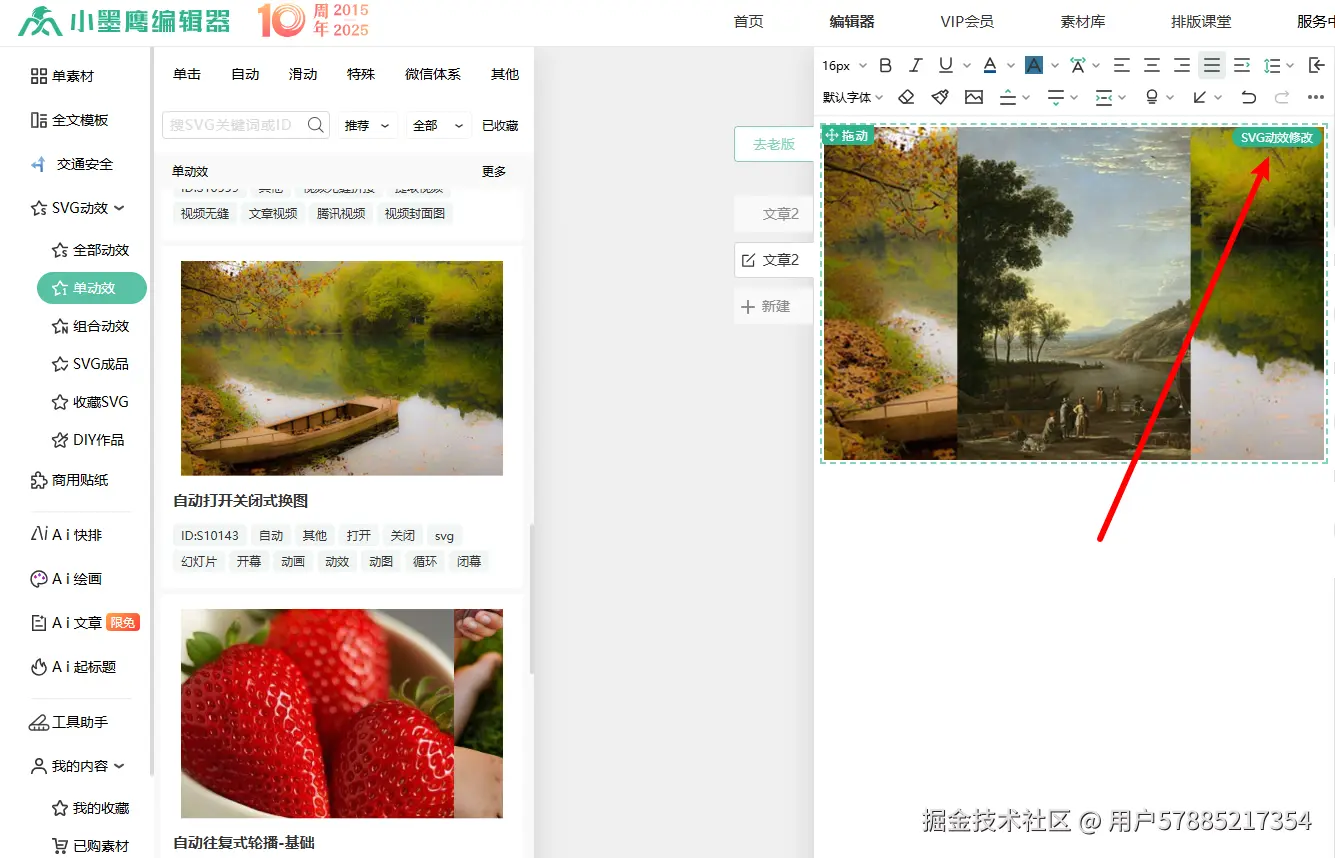
Task: Open A i 绘画 in left sidebar
Action: [66, 579]
